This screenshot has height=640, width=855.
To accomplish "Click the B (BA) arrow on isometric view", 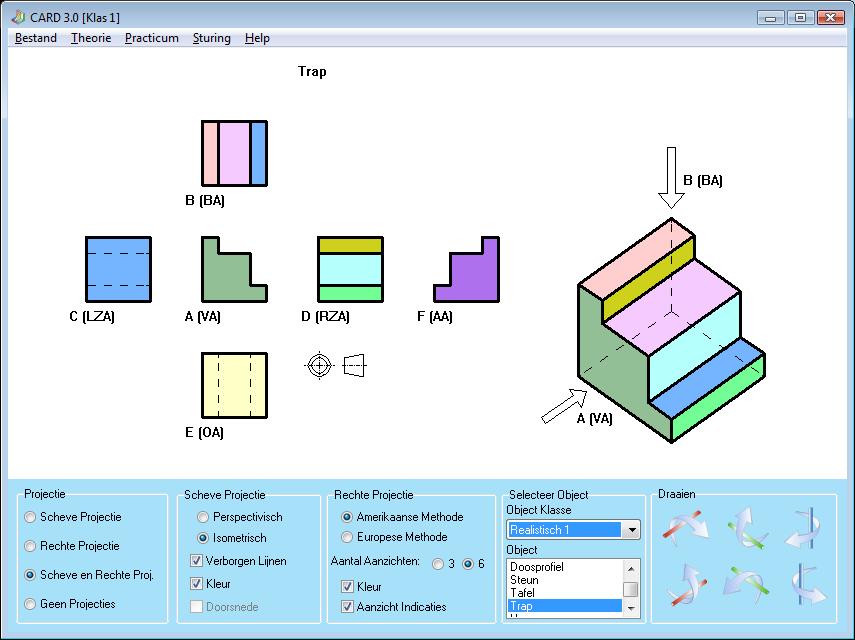I will 671,178.
